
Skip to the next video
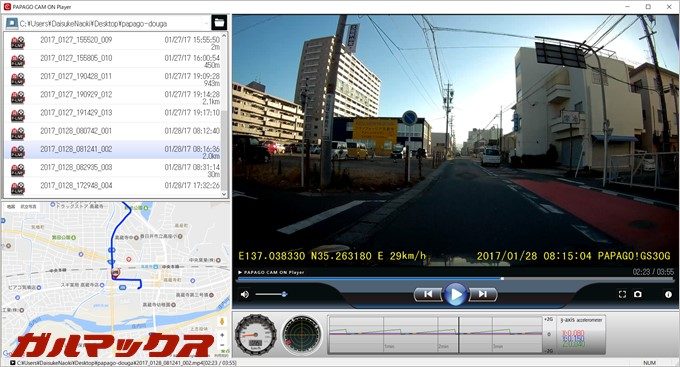[483, 294]
